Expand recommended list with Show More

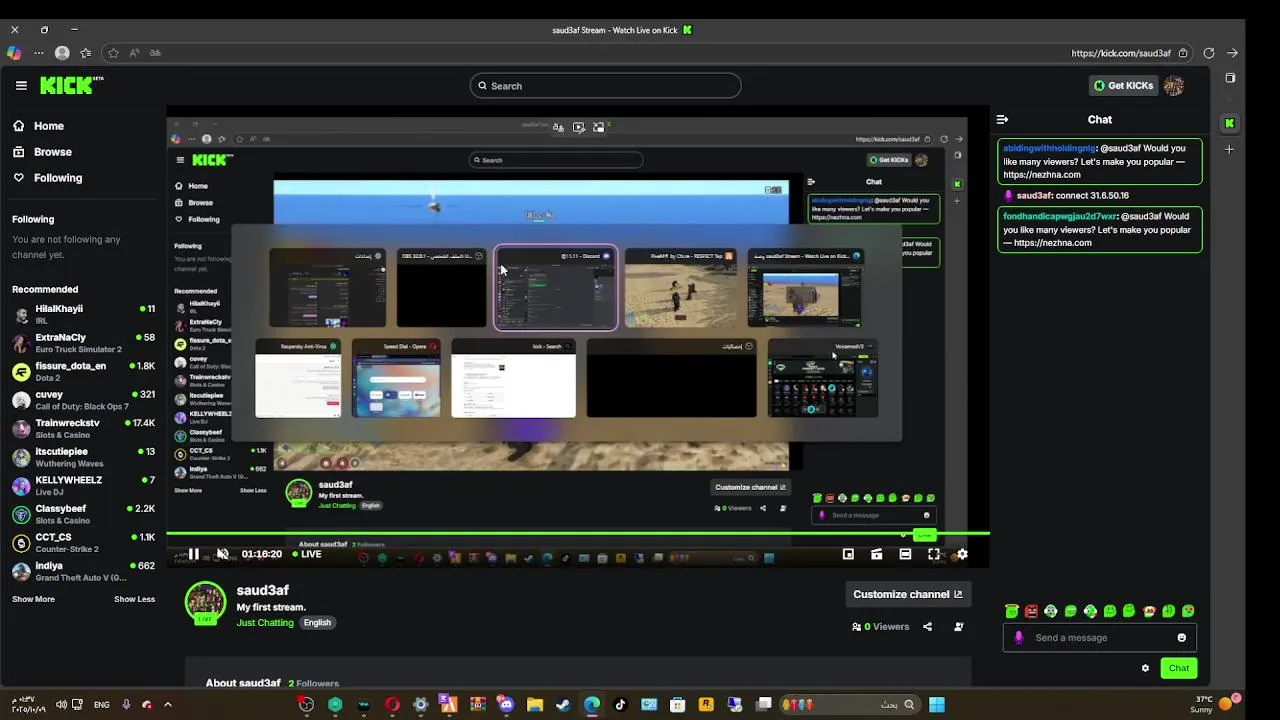point(33,599)
